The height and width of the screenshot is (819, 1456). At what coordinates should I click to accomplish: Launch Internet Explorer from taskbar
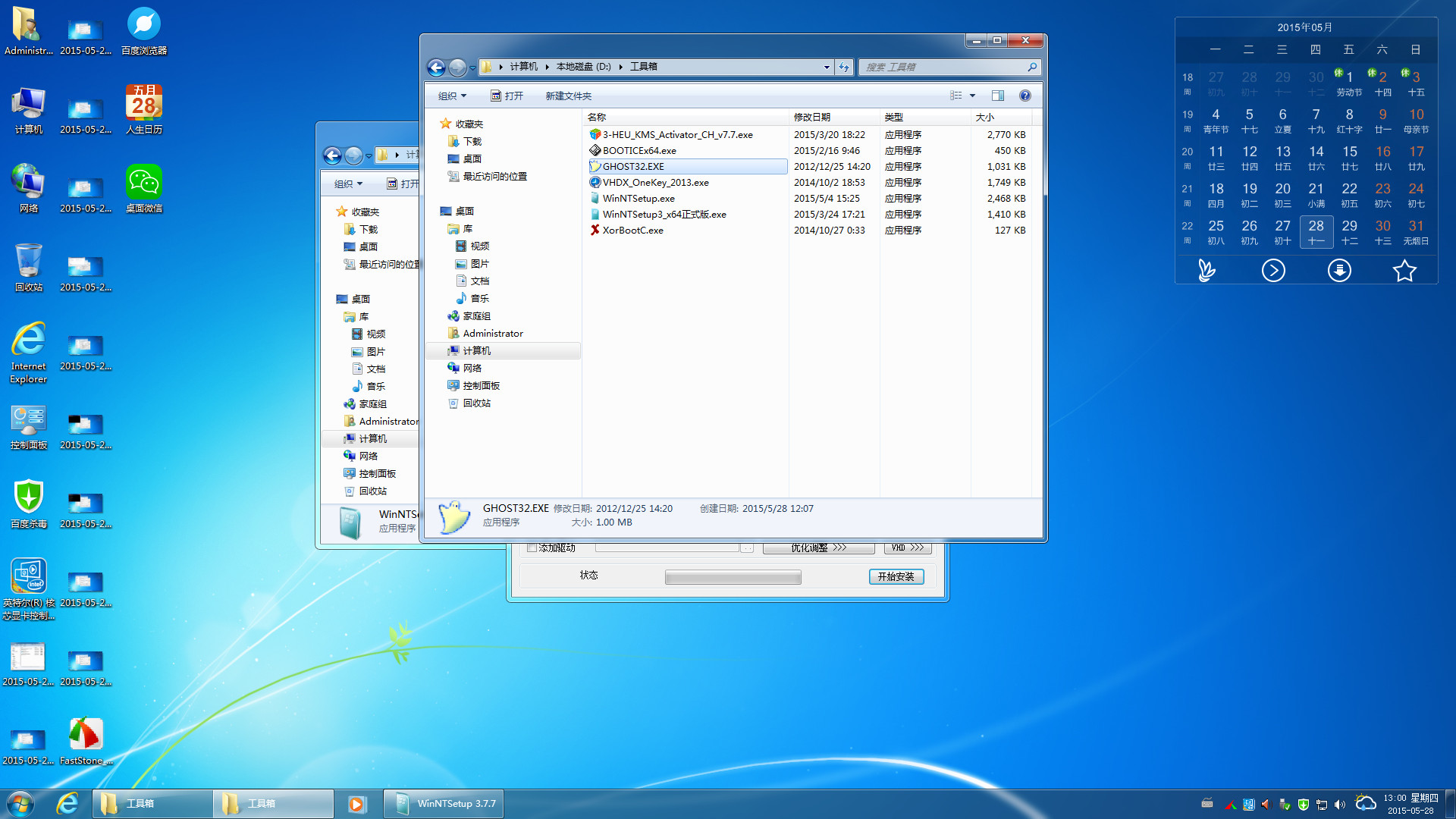67,804
